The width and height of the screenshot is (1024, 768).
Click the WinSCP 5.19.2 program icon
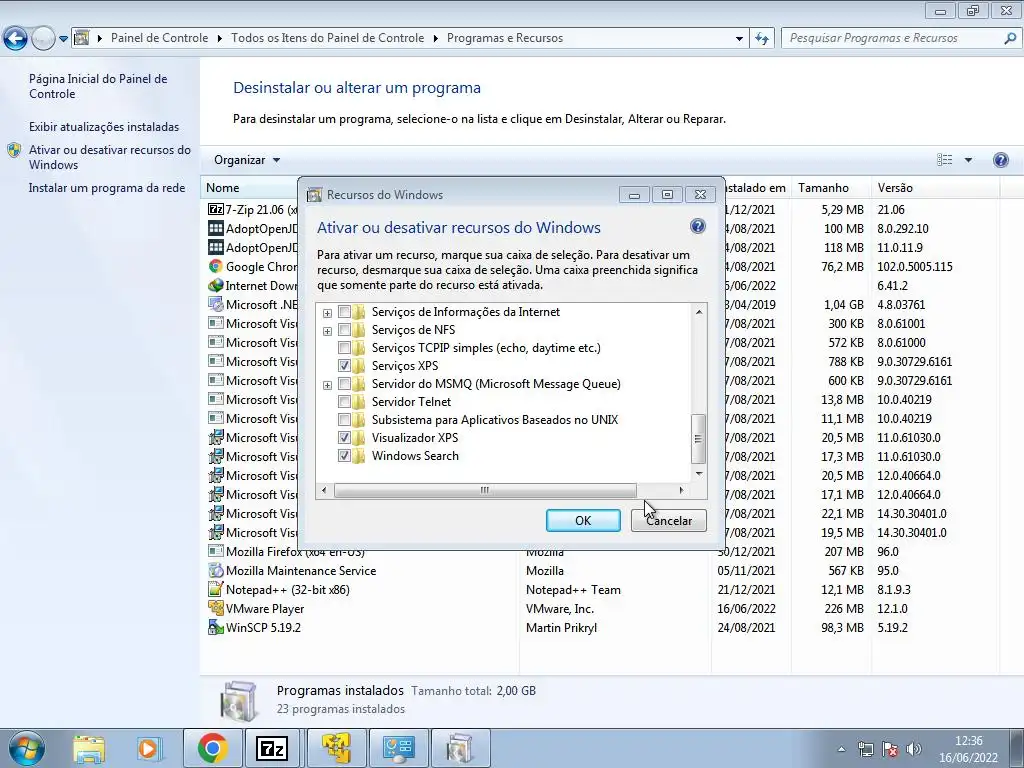(216, 627)
